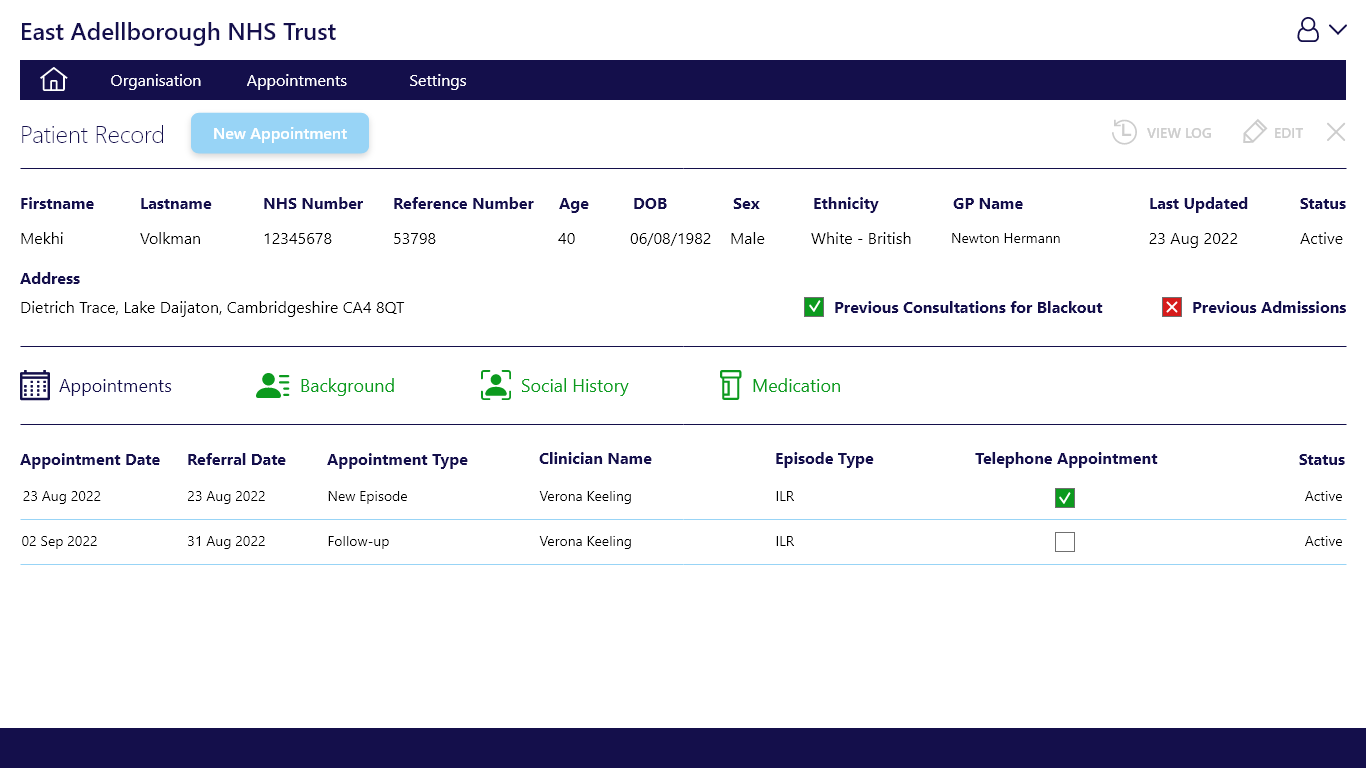Screen dimensions: 1366x768
Task: Toggle Previous Consultations for Blackout checkbox
Action: pos(814,307)
